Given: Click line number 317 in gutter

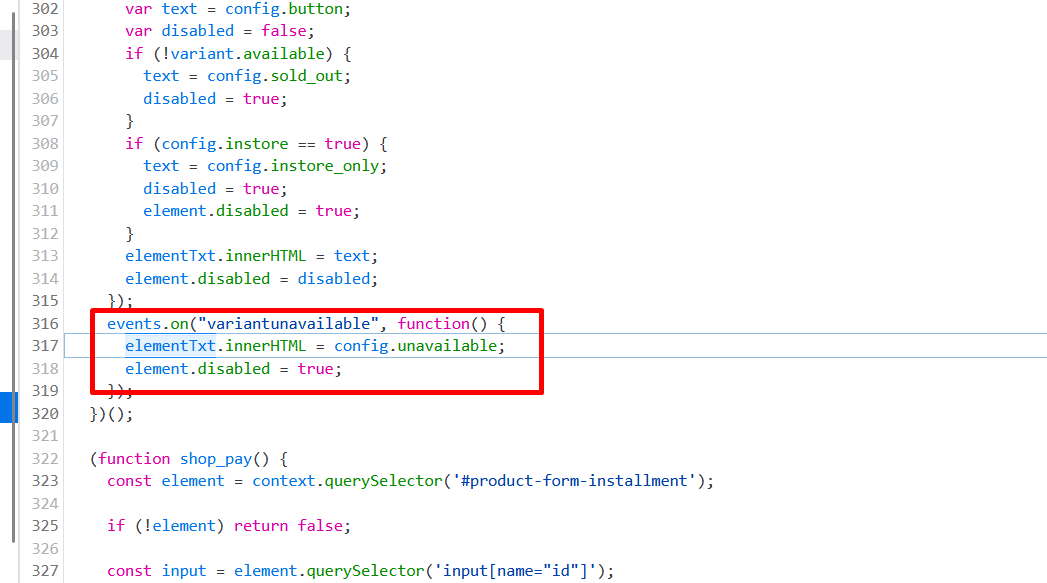Looking at the screenshot, I should click(45, 346).
